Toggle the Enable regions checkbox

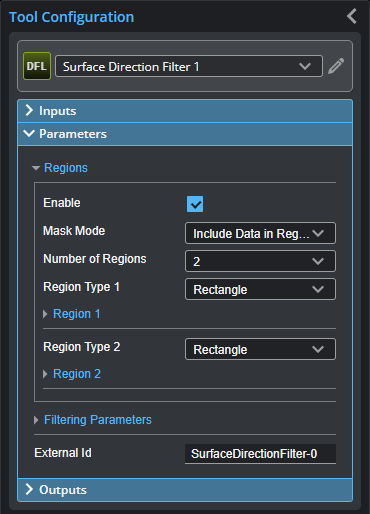click(195, 204)
